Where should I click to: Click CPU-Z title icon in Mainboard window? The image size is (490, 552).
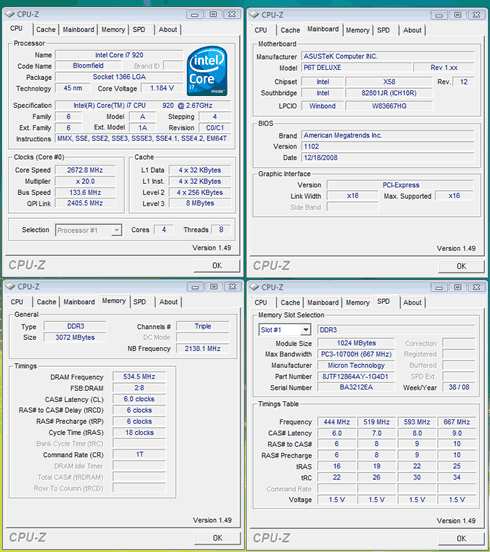254,15
